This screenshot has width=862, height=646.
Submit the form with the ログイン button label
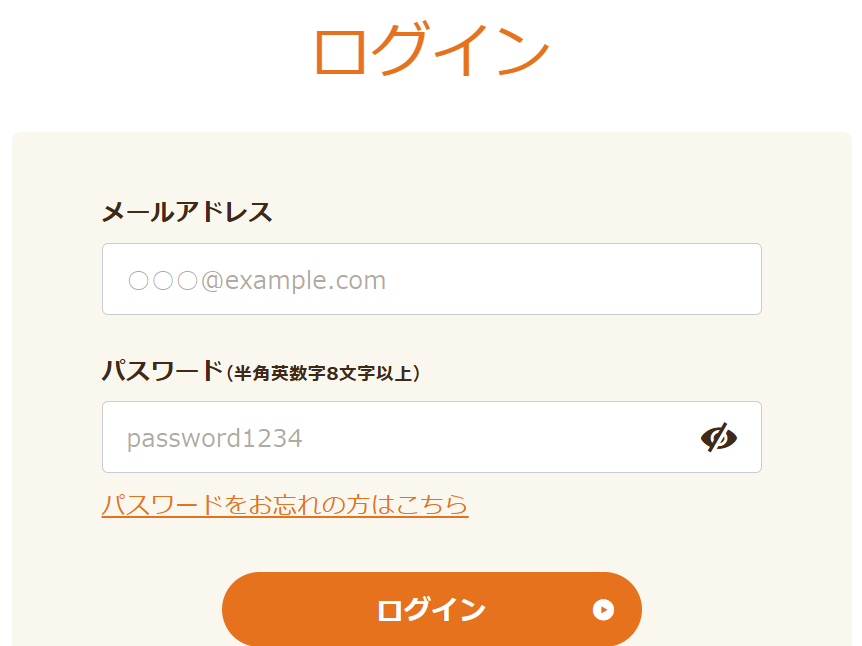(431, 610)
